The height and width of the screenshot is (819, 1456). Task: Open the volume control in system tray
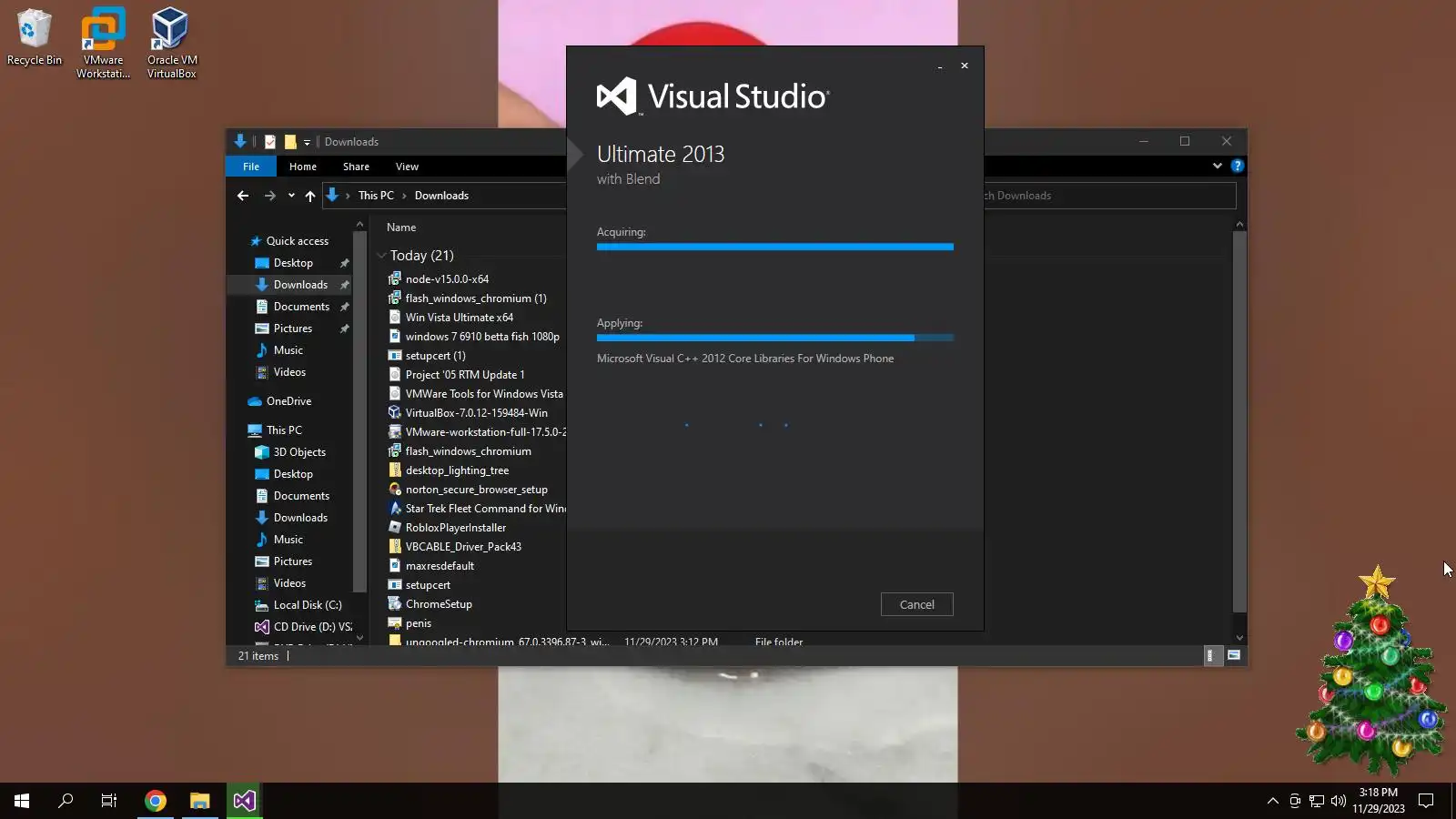[1338, 801]
